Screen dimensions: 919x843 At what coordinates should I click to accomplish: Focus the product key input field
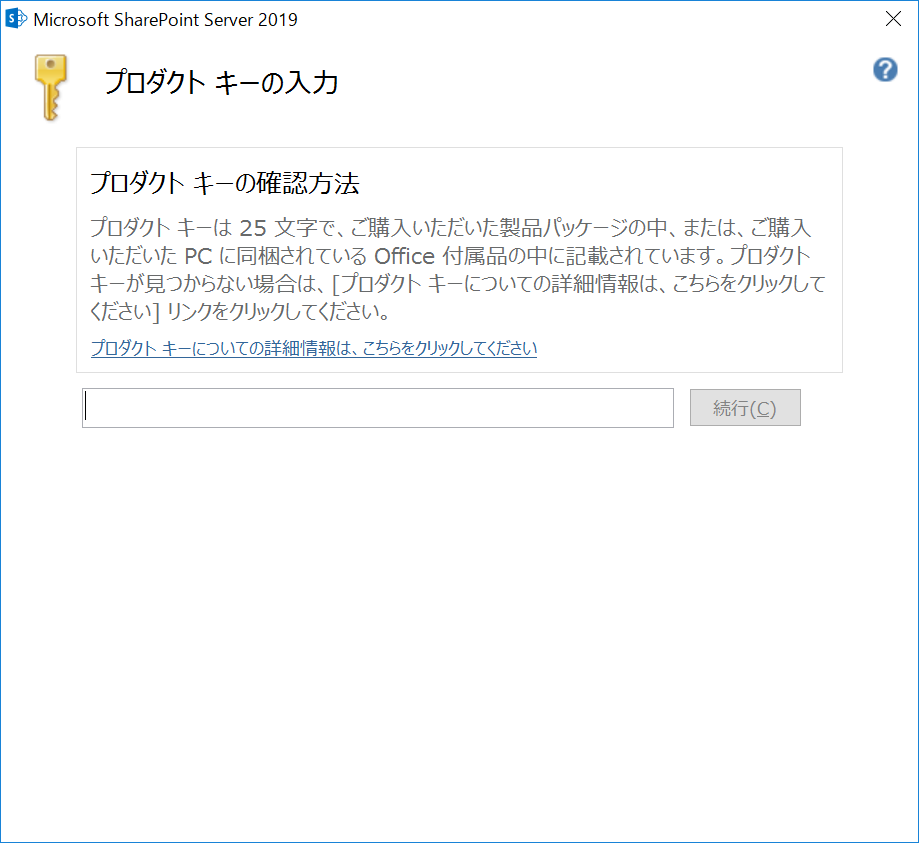pyautogui.click(x=377, y=408)
